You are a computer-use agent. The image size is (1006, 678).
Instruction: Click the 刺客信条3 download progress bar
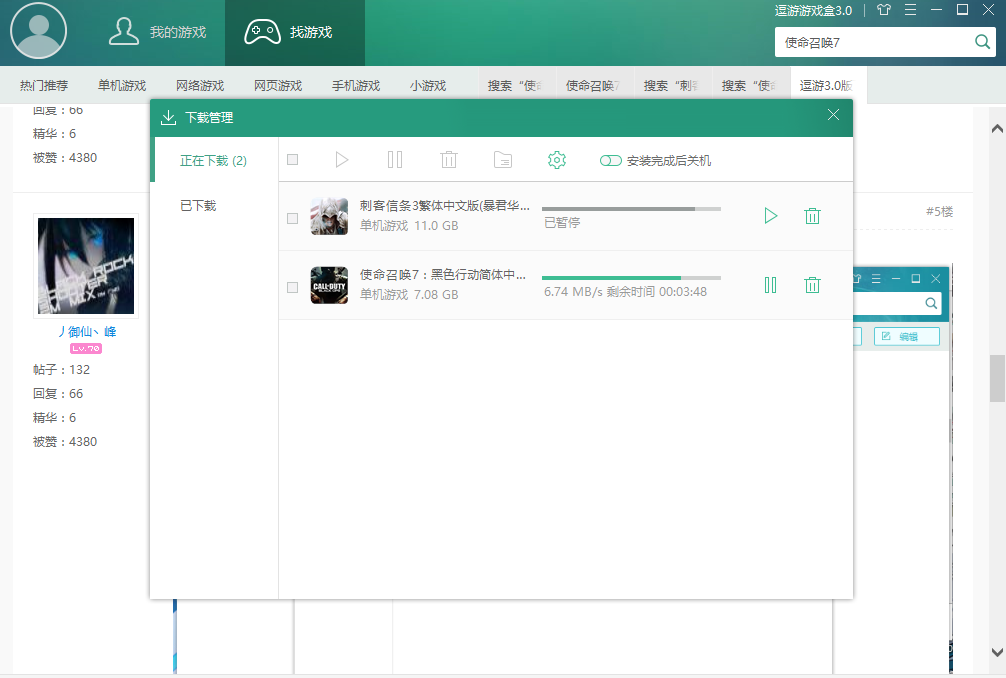click(x=631, y=209)
